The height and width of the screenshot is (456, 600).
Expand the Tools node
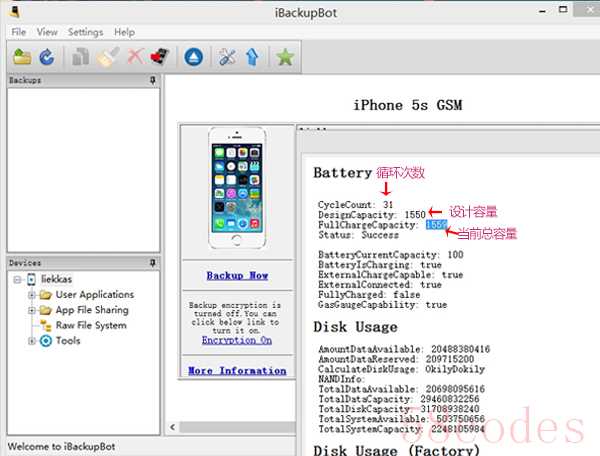click(32, 340)
